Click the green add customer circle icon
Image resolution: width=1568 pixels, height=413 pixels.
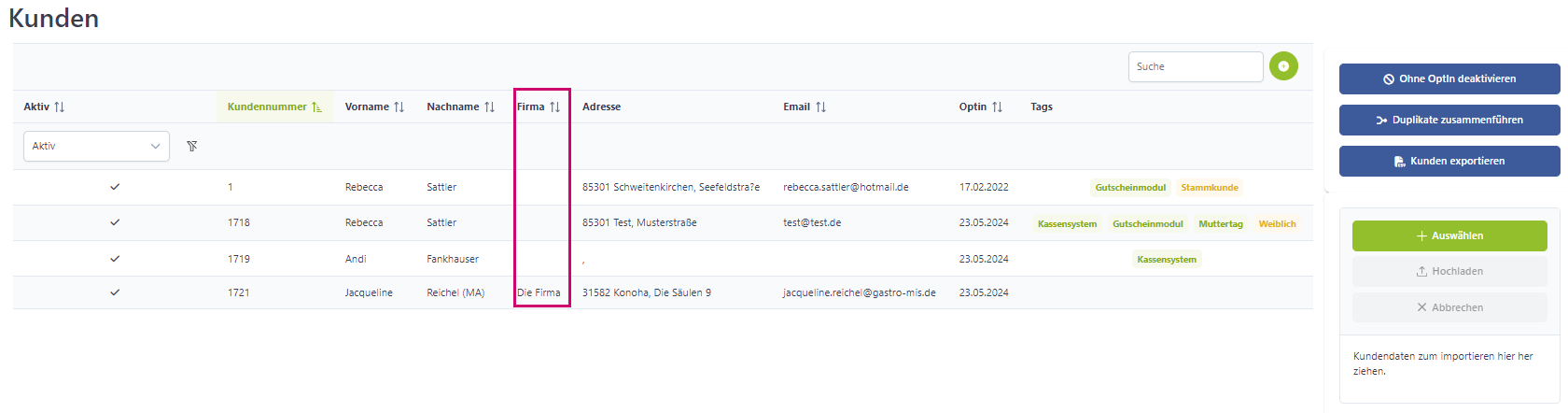(x=1283, y=66)
